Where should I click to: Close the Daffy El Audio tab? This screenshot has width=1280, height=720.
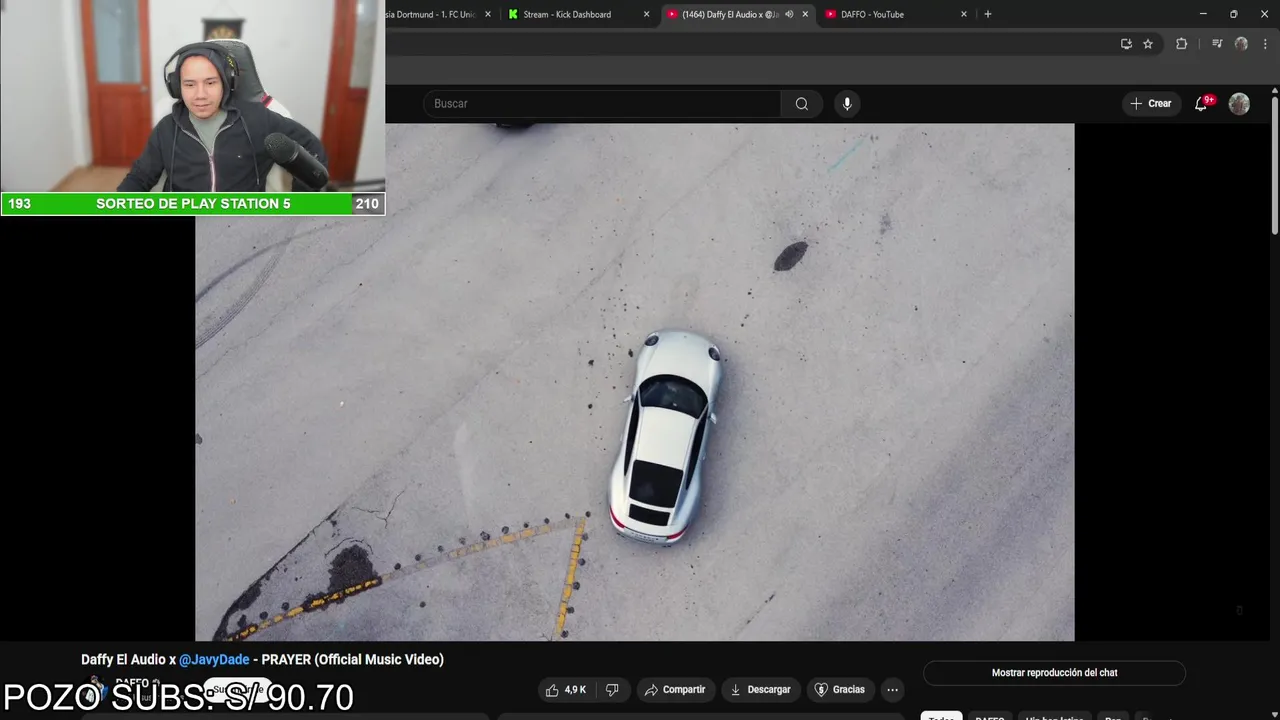coord(805,14)
